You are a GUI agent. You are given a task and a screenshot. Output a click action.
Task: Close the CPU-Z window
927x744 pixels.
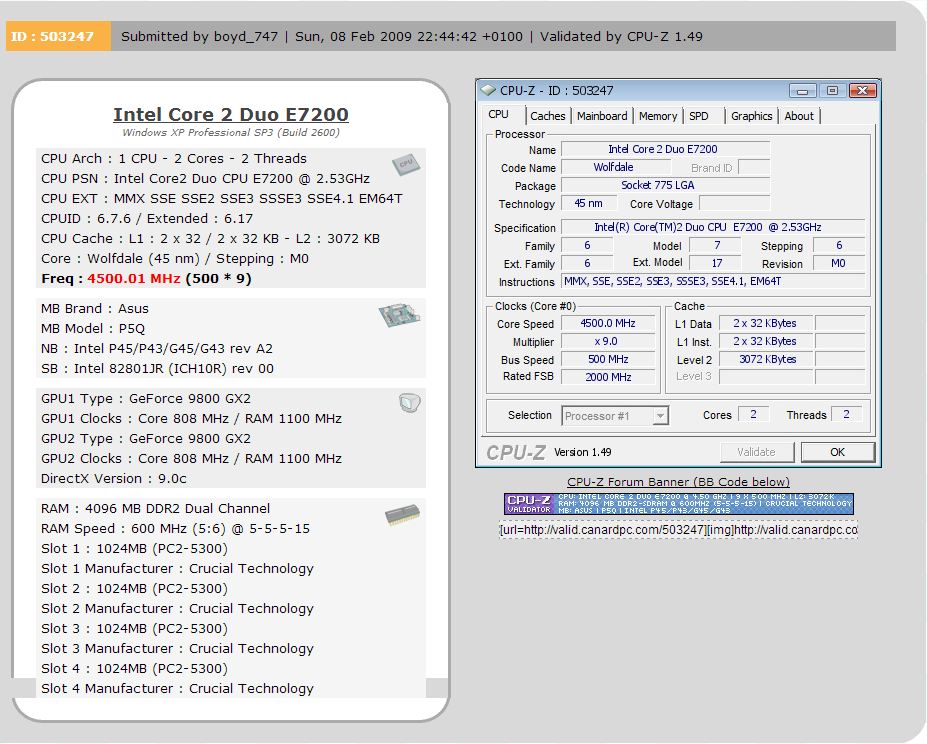tap(862, 90)
